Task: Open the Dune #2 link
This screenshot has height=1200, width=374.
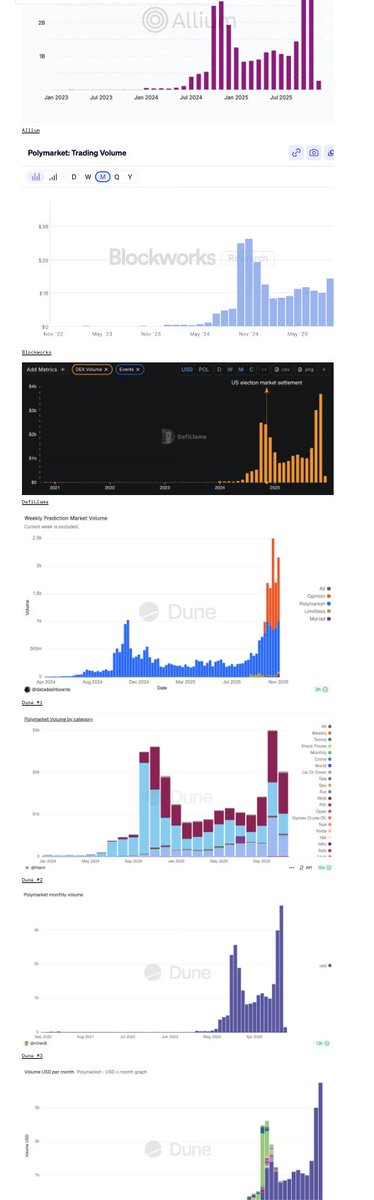Action: click(32, 879)
